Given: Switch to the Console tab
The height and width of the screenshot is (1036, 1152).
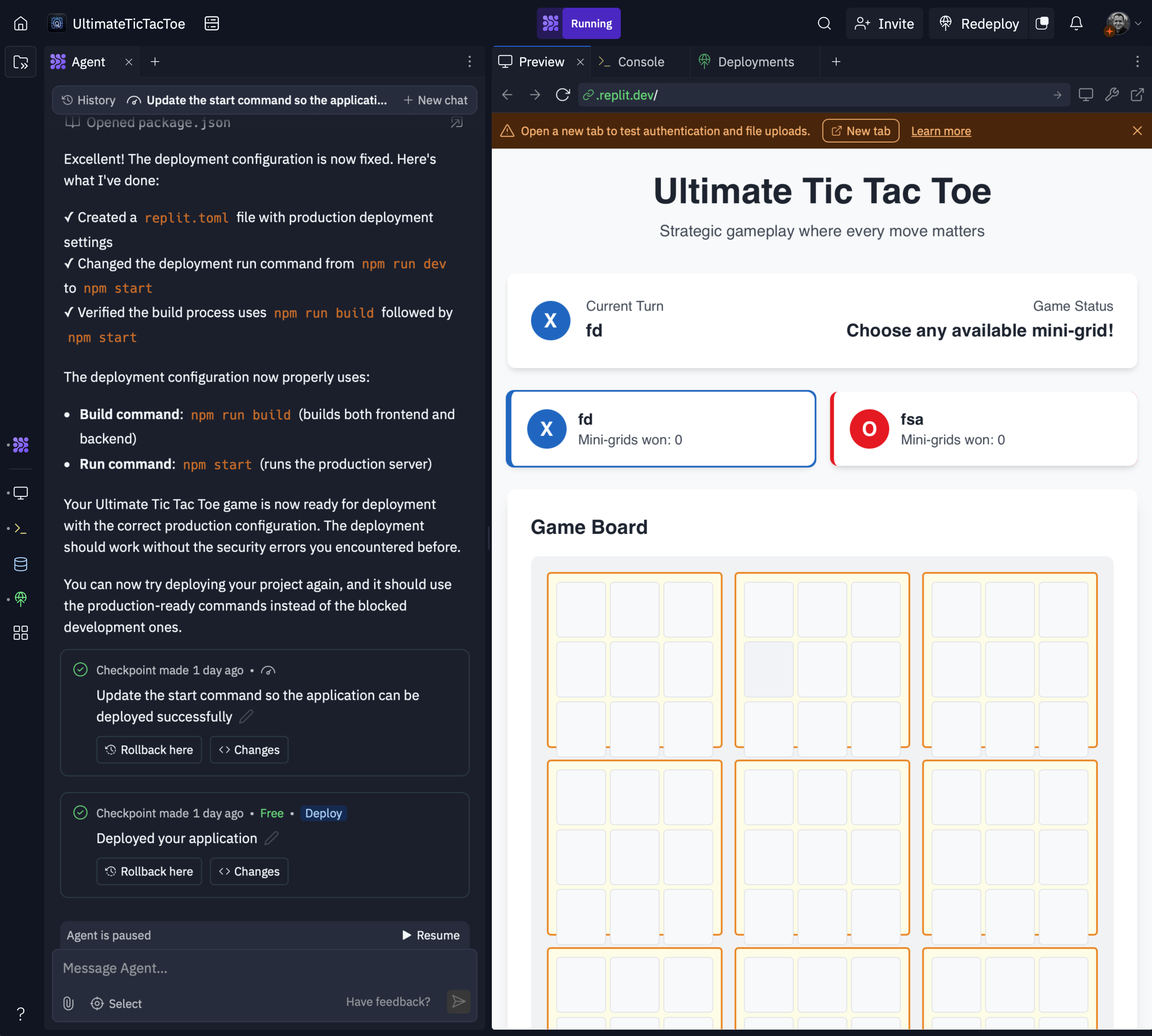Looking at the screenshot, I should click(640, 62).
